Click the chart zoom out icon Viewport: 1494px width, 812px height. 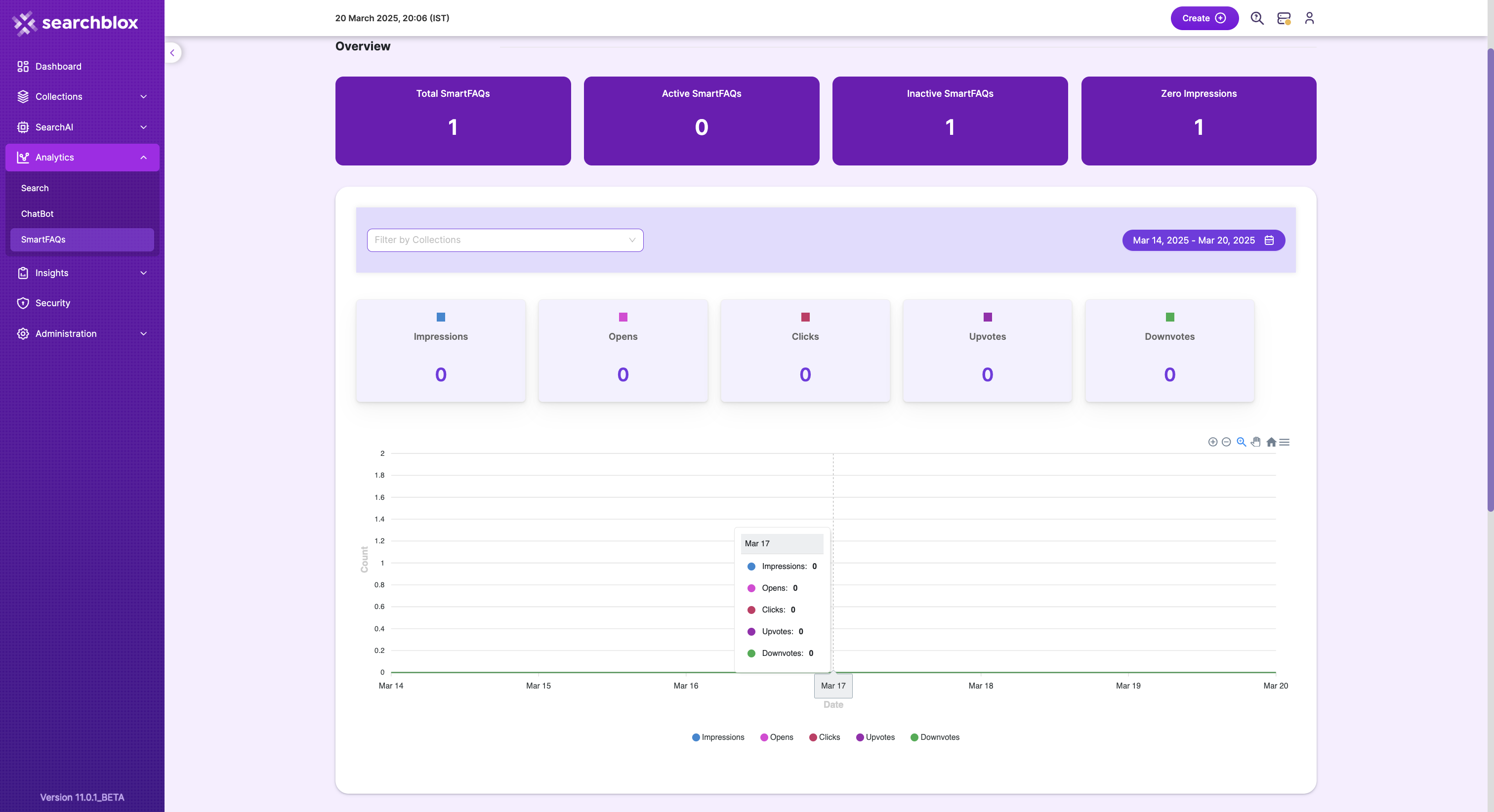point(1226,442)
